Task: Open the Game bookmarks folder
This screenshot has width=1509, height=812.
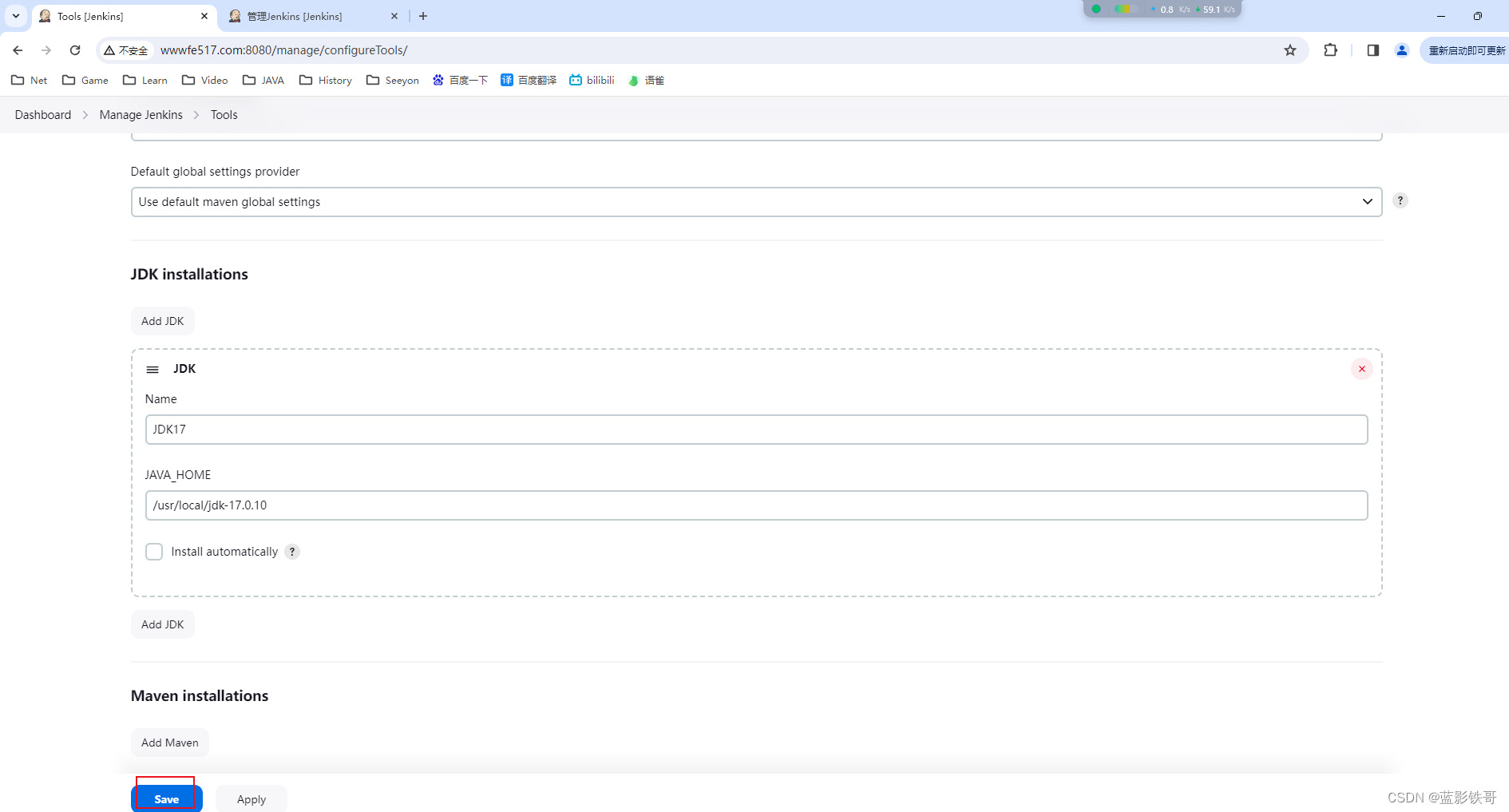Action: pos(85,80)
